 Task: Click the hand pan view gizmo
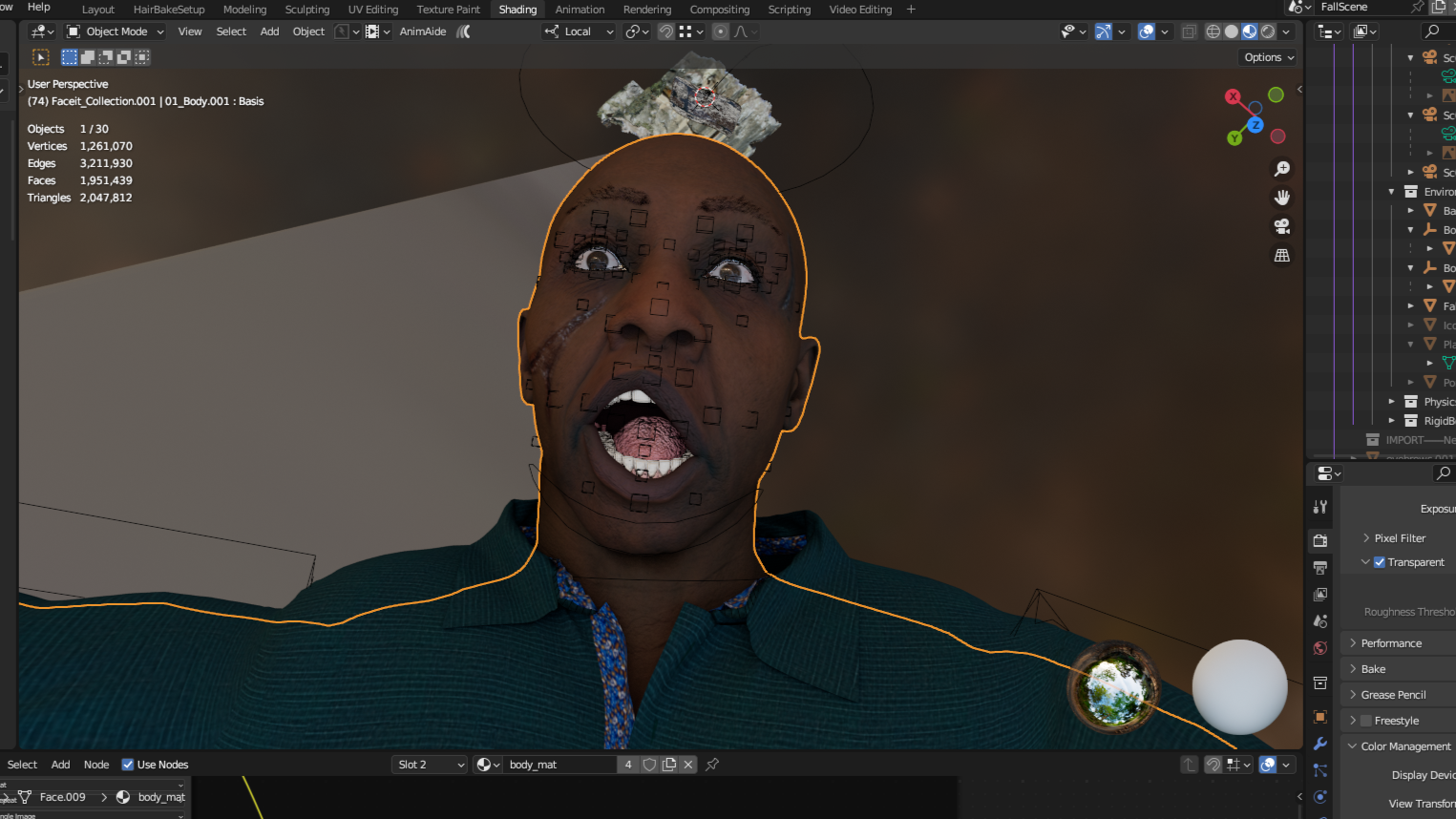(1281, 198)
